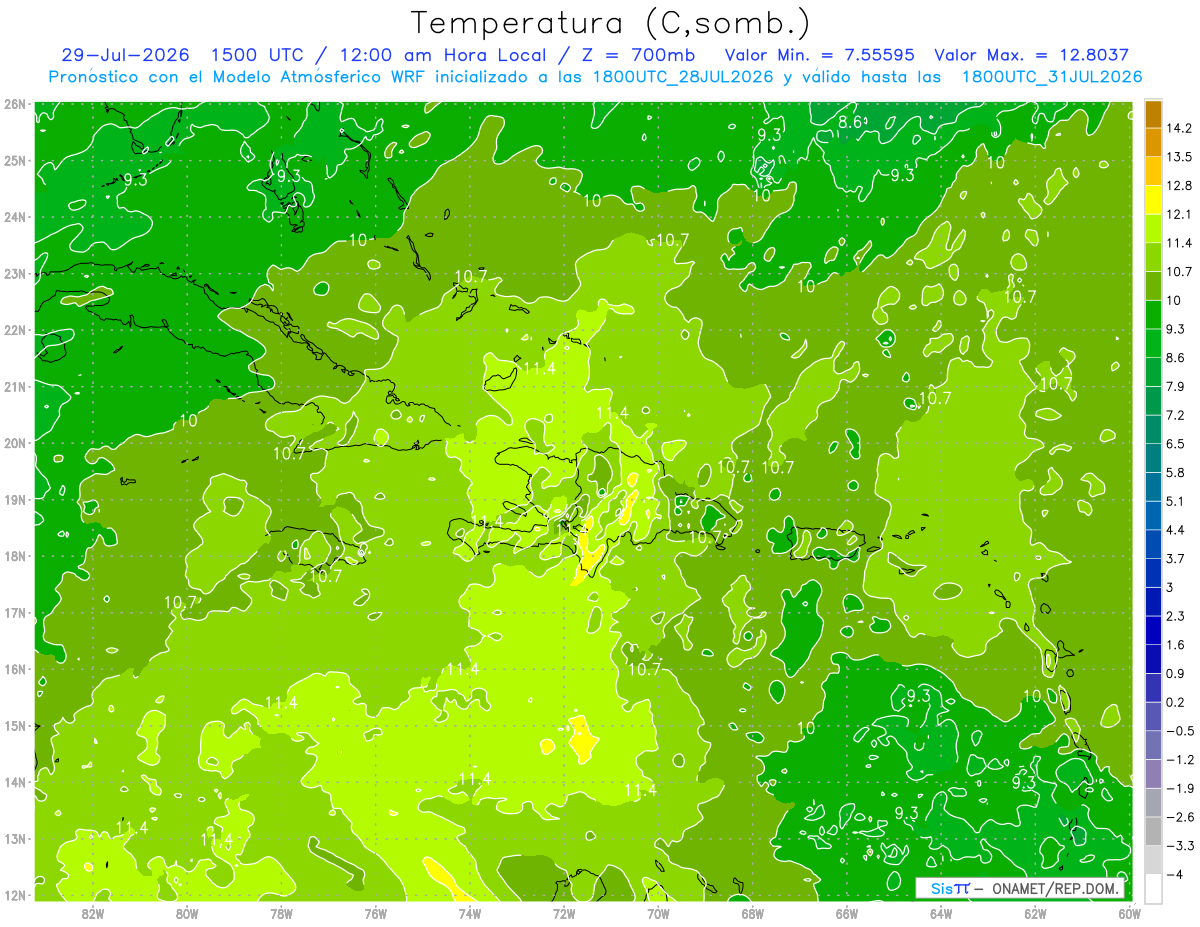Image resolution: width=1200 pixels, height=927 pixels.
Task: Click the yellow swatch between 12.1 and 12.8
Action: coord(1153,200)
